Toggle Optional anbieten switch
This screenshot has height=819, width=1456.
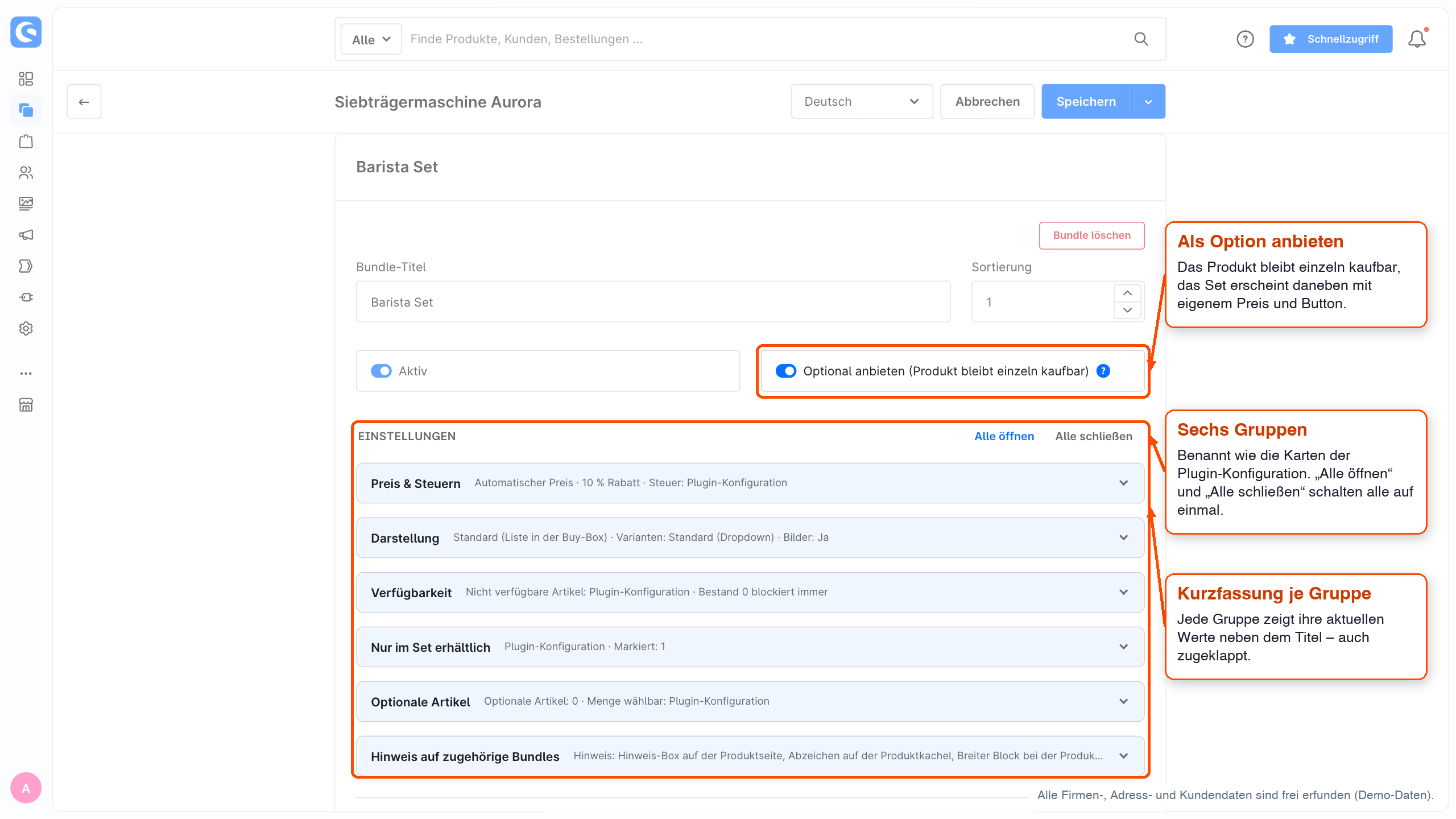(786, 371)
